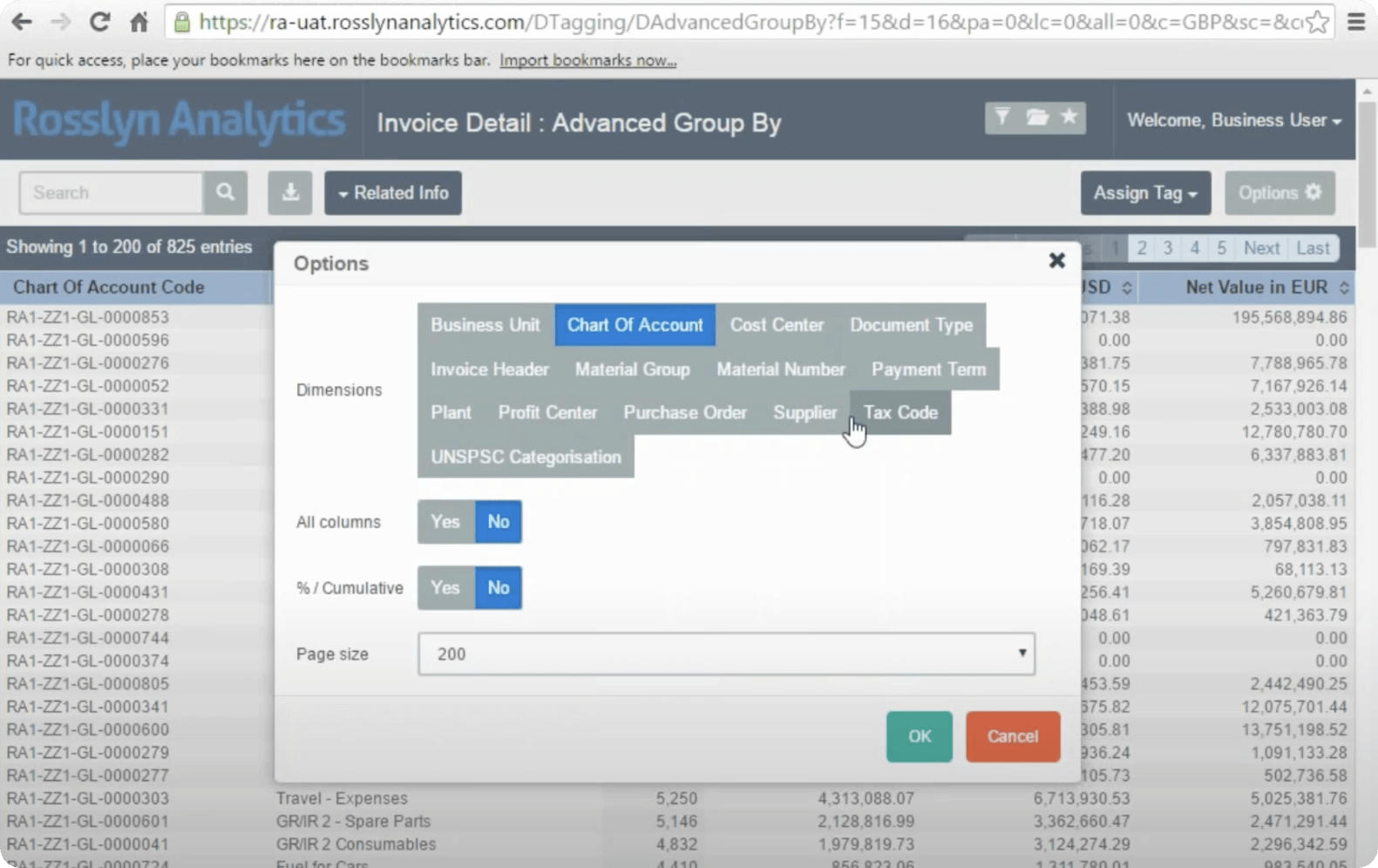Open the Assign Tag dropdown
Viewport: 1378px width, 868px height.
click(1145, 193)
